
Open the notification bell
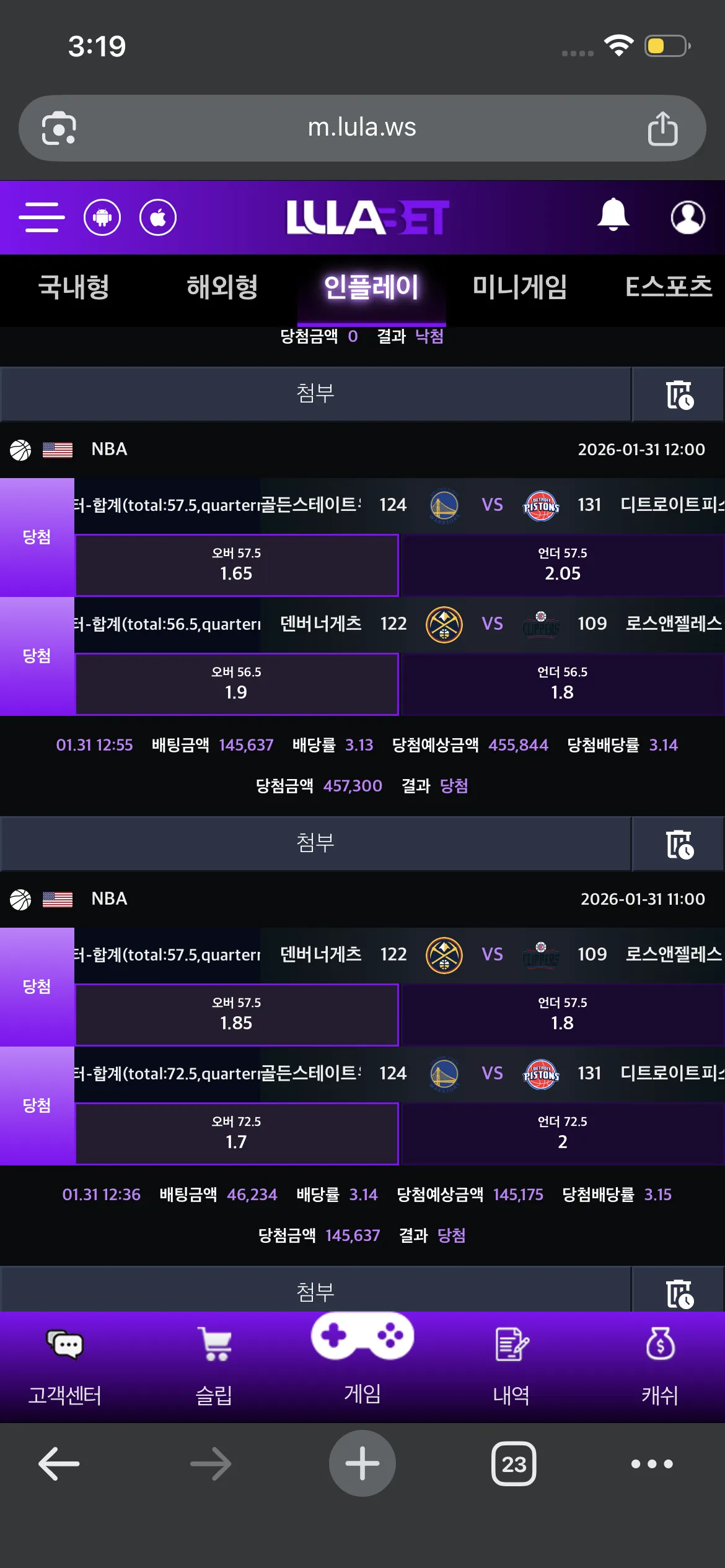point(613,214)
